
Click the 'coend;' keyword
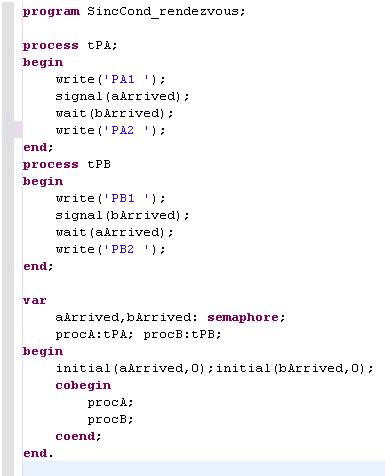click(78, 436)
